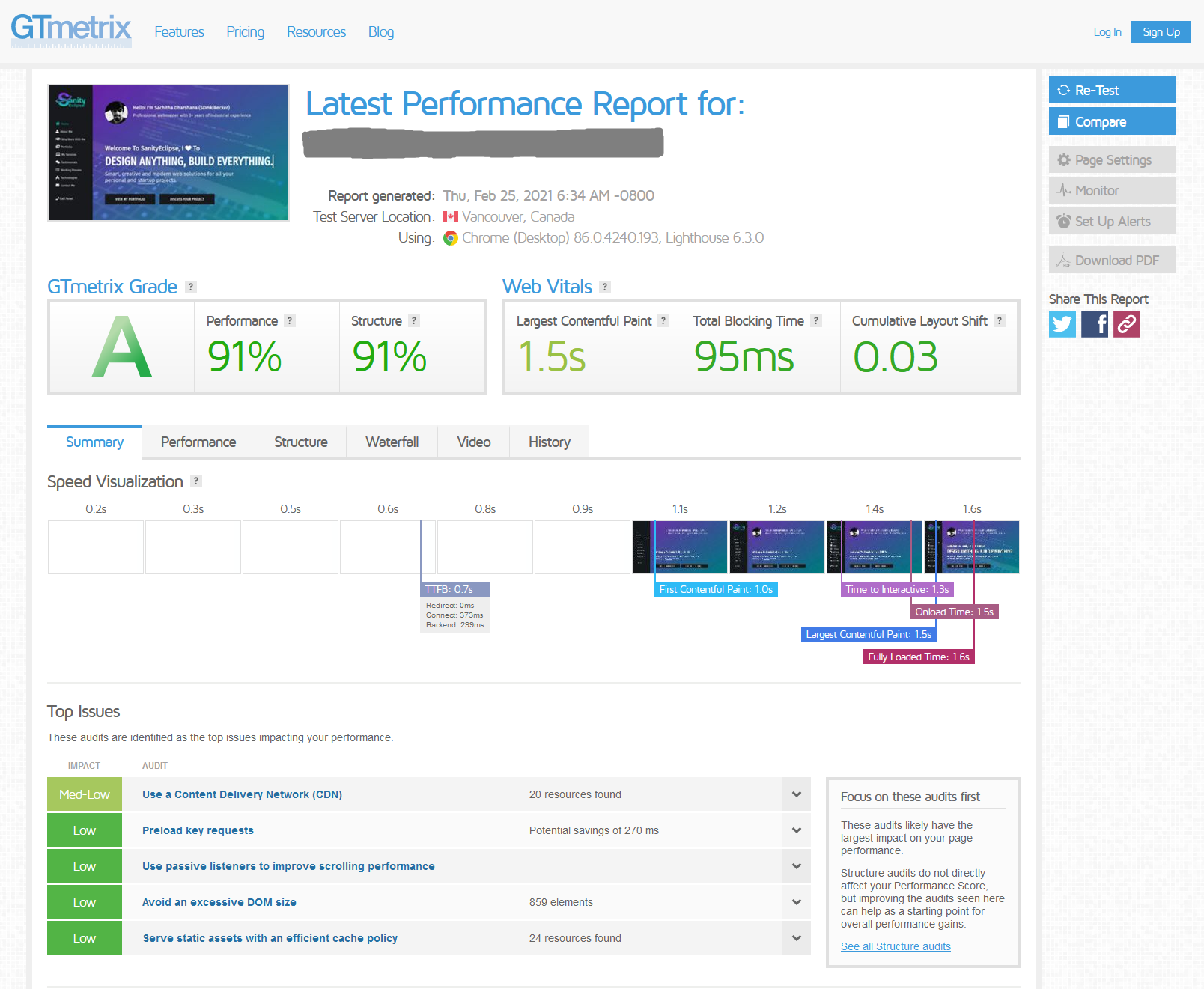Viewport: 1204px width, 989px height.
Task: Share the report on Facebook
Action: (1094, 323)
